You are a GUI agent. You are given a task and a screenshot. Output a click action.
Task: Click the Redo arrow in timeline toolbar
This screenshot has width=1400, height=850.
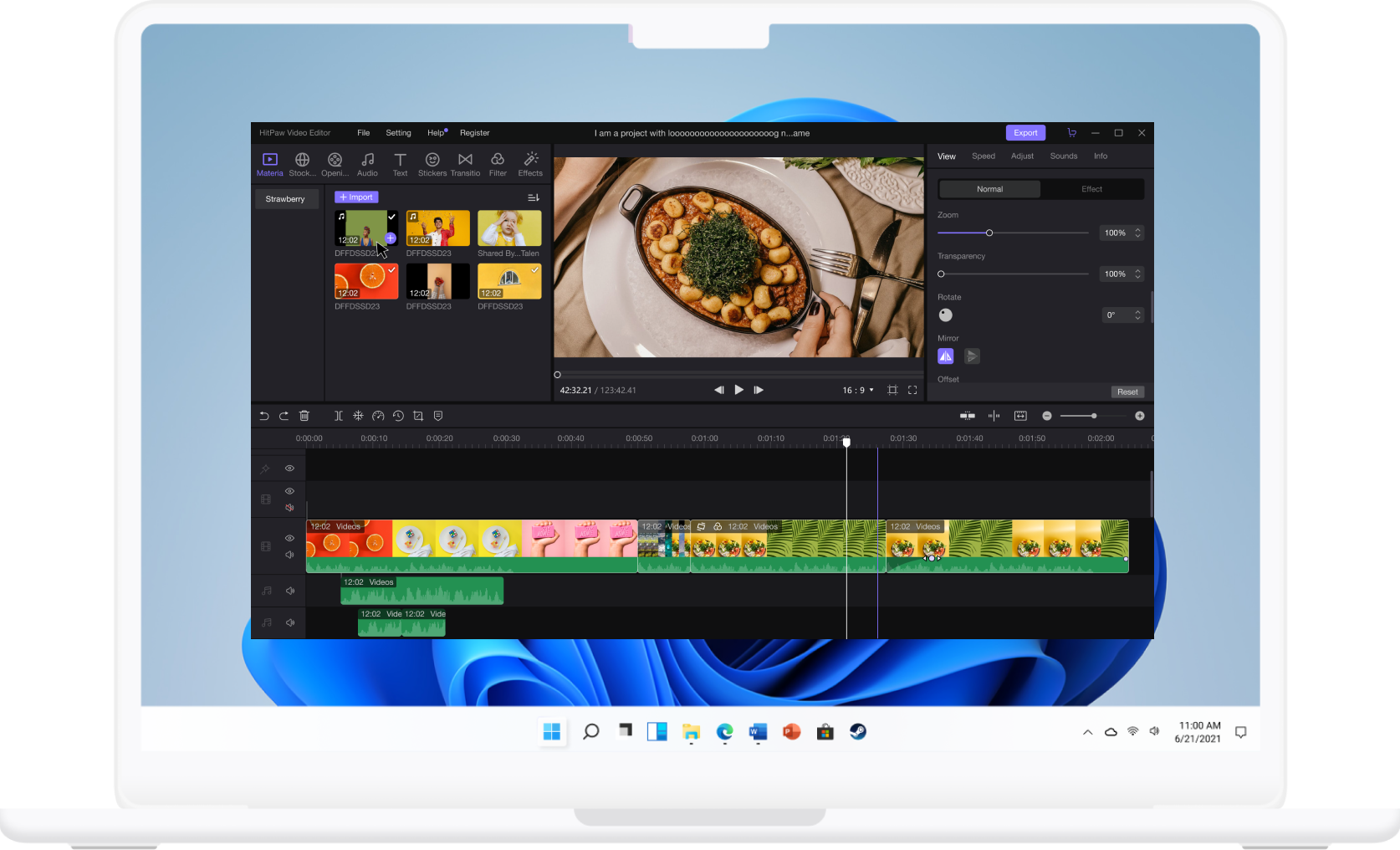[284, 416]
